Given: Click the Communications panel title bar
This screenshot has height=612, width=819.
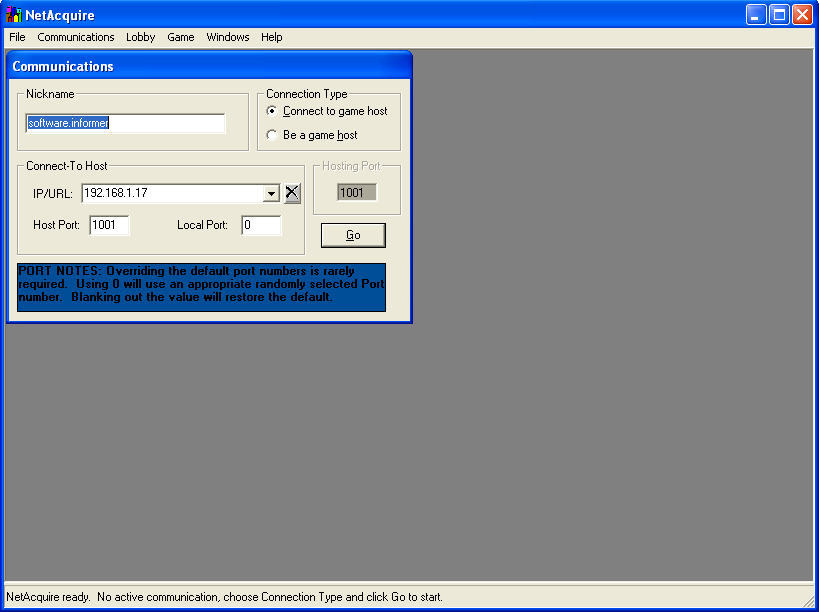Looking at the screenshot, I should [209, 66].
